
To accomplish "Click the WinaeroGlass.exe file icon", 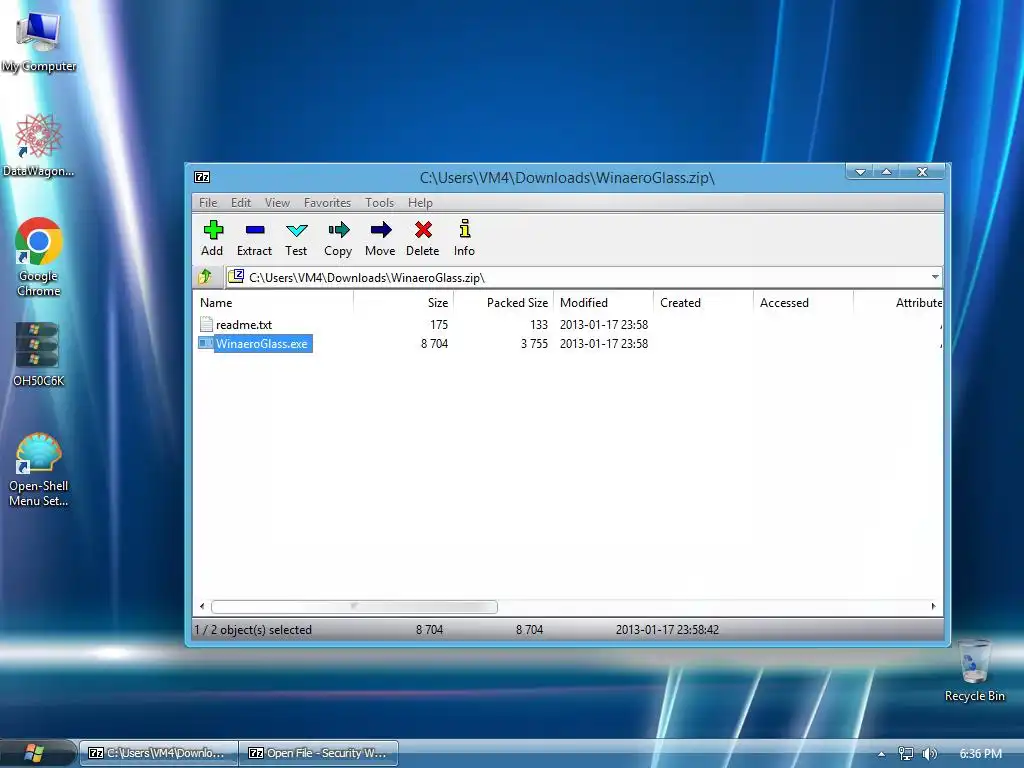I will (x=206, y=343).
